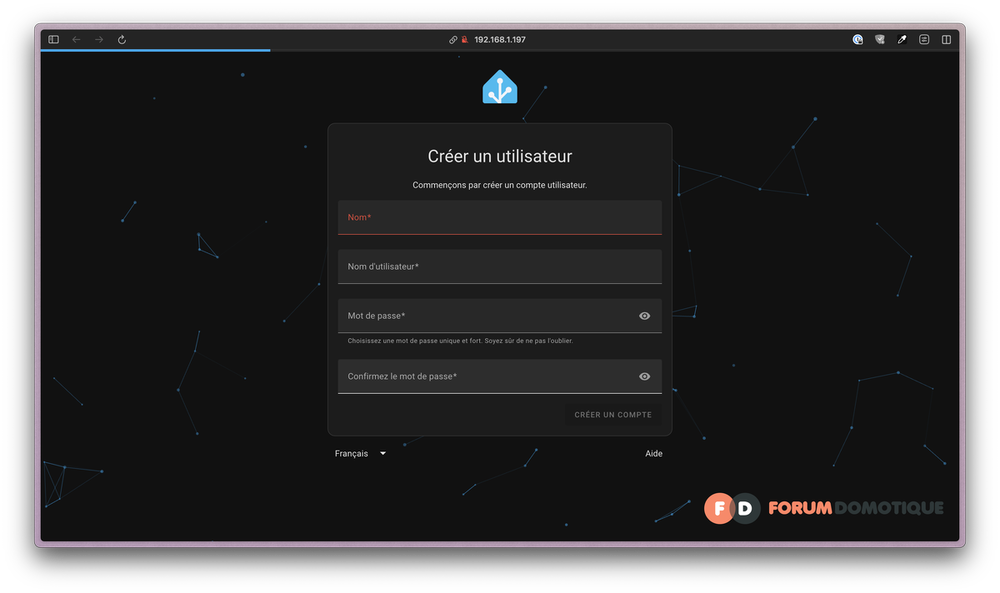Toggle the browser sidebar icon
The width and height of the screenshot is (1000, 593).
tap(54, 40)
